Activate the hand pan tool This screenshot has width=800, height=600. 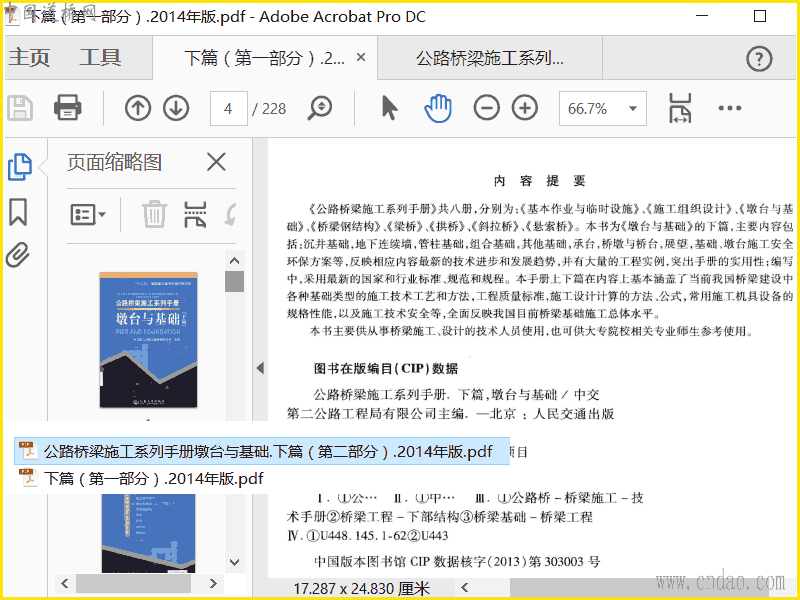(438, 108)
